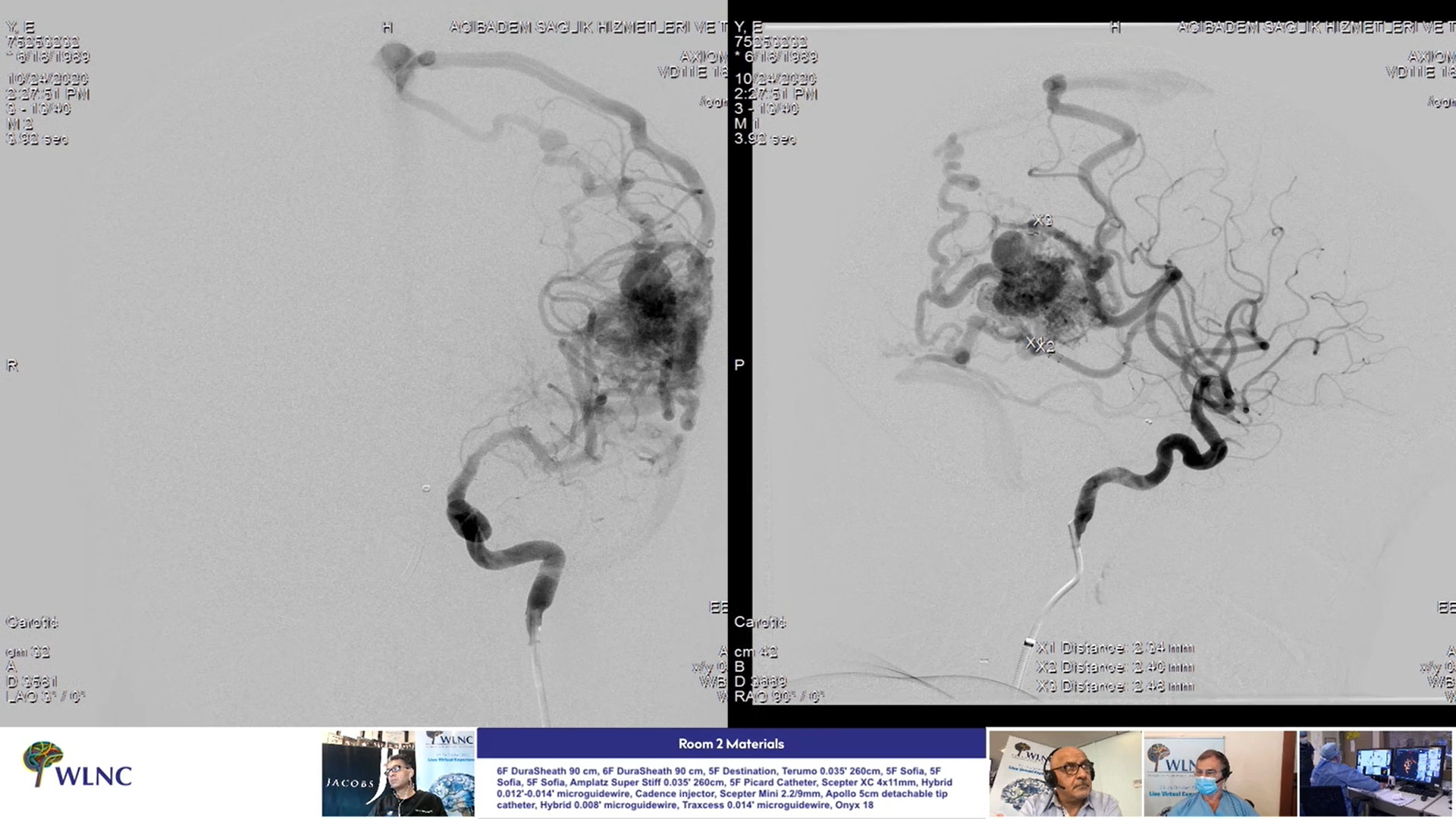Click the X3 Distance measurement readout
The height and width of the screenshot is (819, 1456).
[1115, 686]
